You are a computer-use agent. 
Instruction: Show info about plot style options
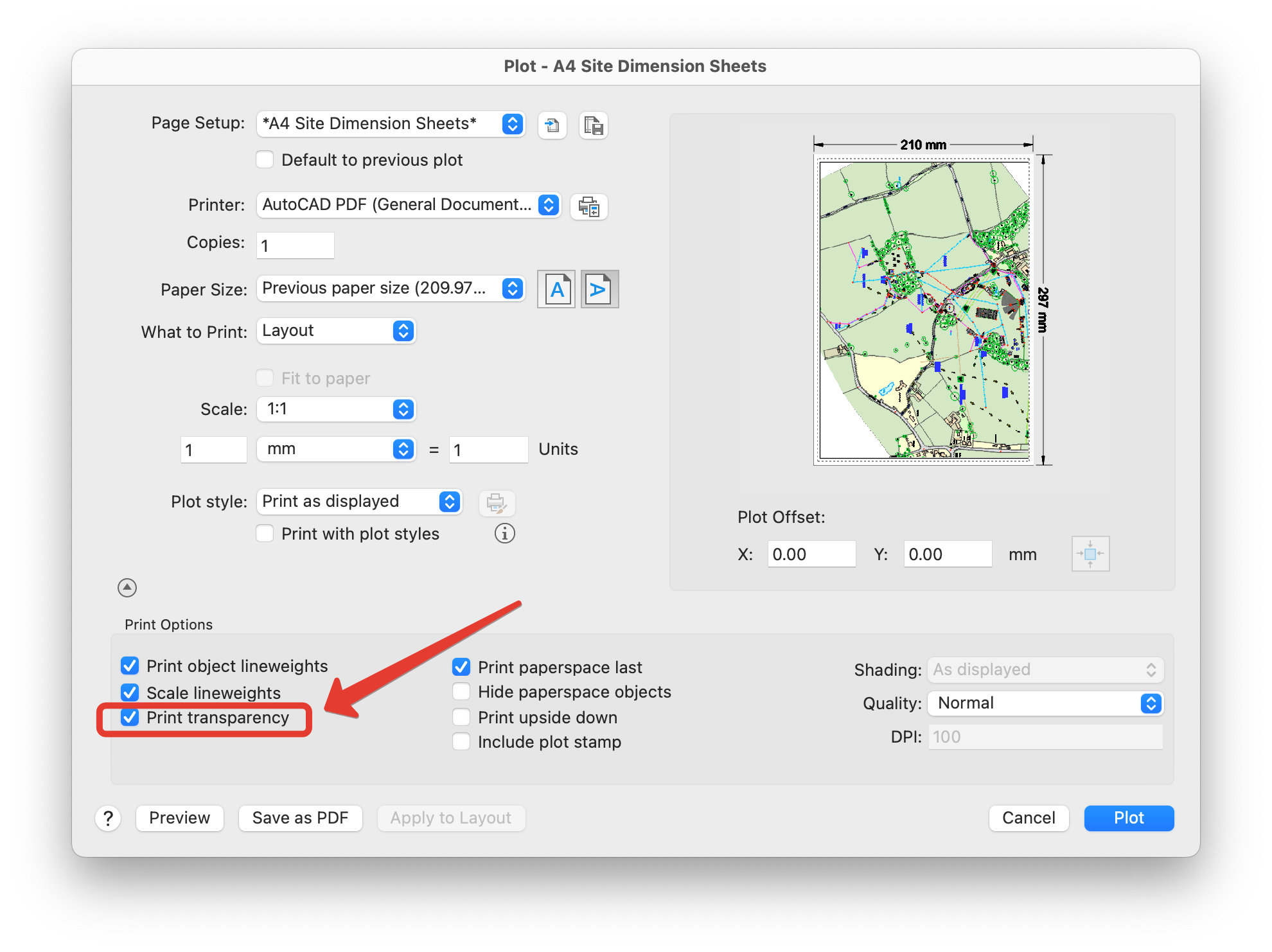tap(504, 533)
